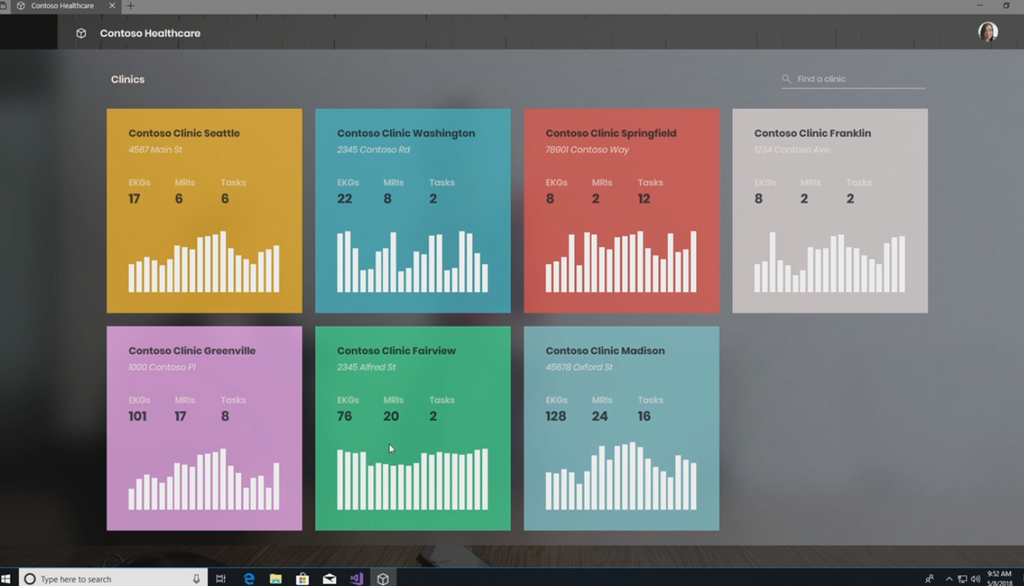1024x586 pixels.
Task: Open Task View from taskbar
Action: (x=221, y=579)
